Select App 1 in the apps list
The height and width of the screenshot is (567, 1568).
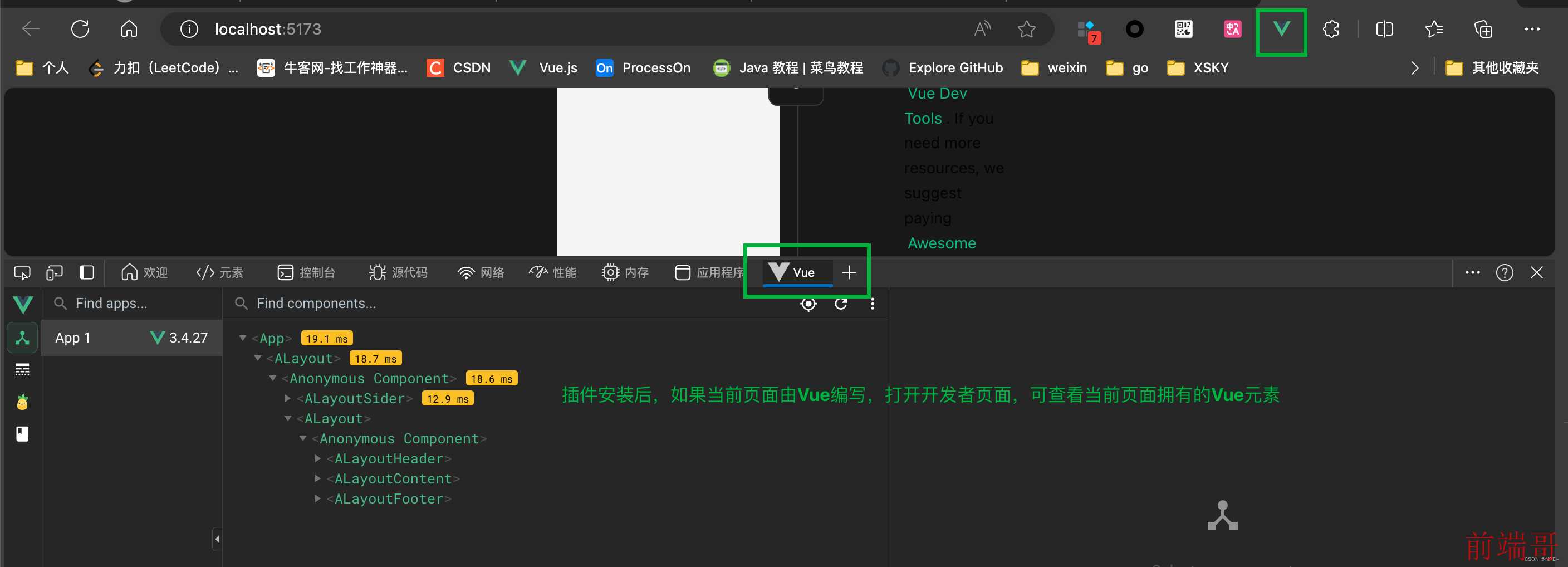click(131, 338)
